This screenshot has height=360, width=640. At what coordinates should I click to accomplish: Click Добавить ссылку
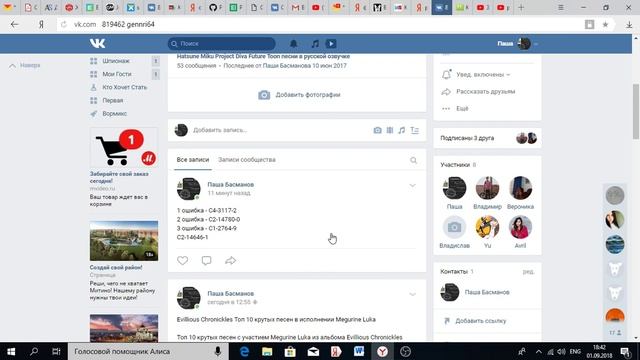click(481, 321)
